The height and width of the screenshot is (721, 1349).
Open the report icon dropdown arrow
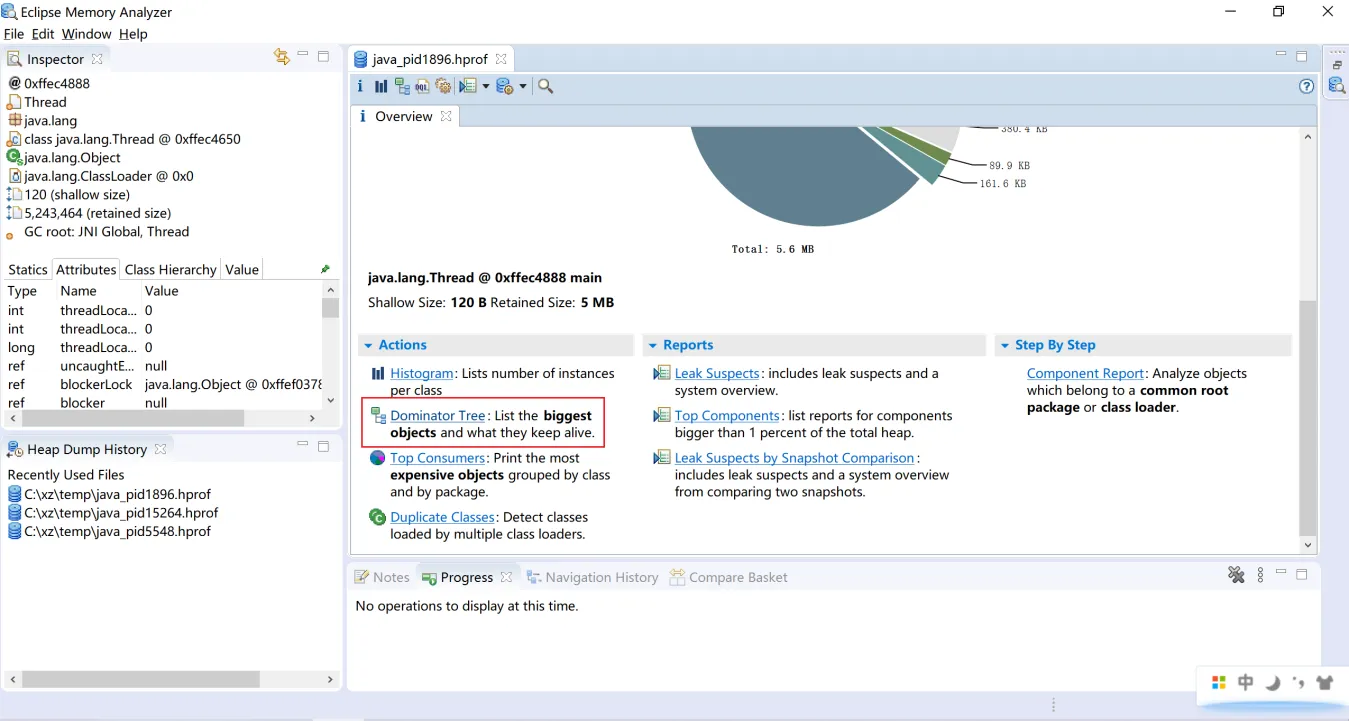click(486, 87)
